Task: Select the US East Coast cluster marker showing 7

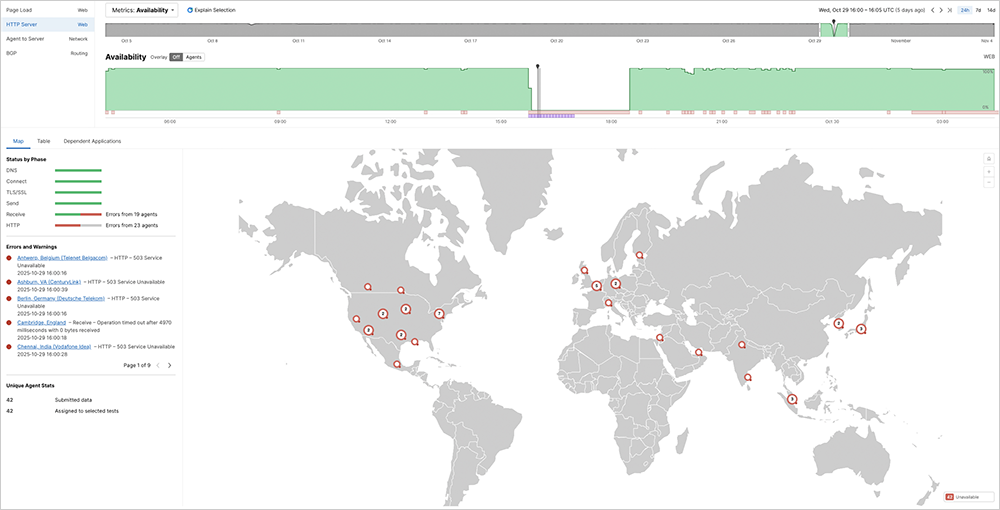Action: pyautogui.click(x=439, y=314)
